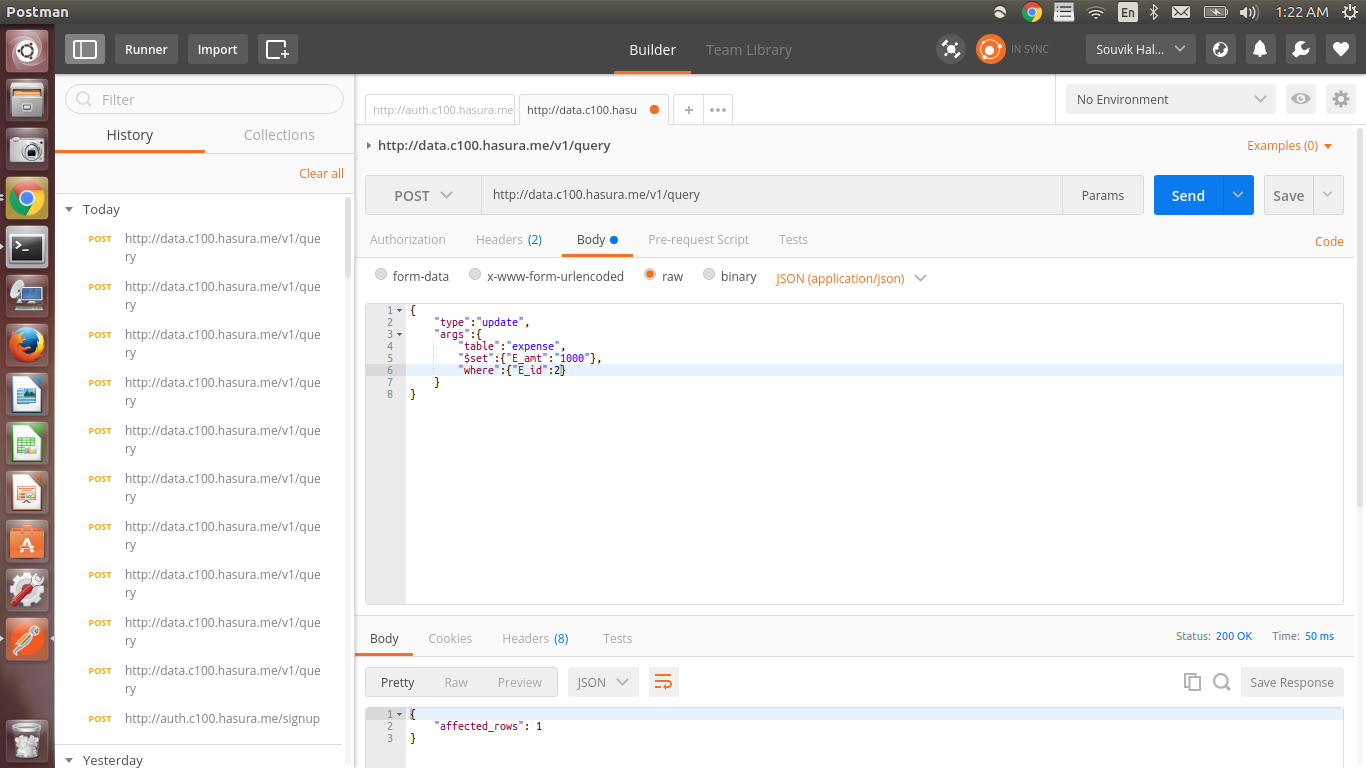
Task: Toggle the Postman sidebar panel icon
Action: (85, 49)
